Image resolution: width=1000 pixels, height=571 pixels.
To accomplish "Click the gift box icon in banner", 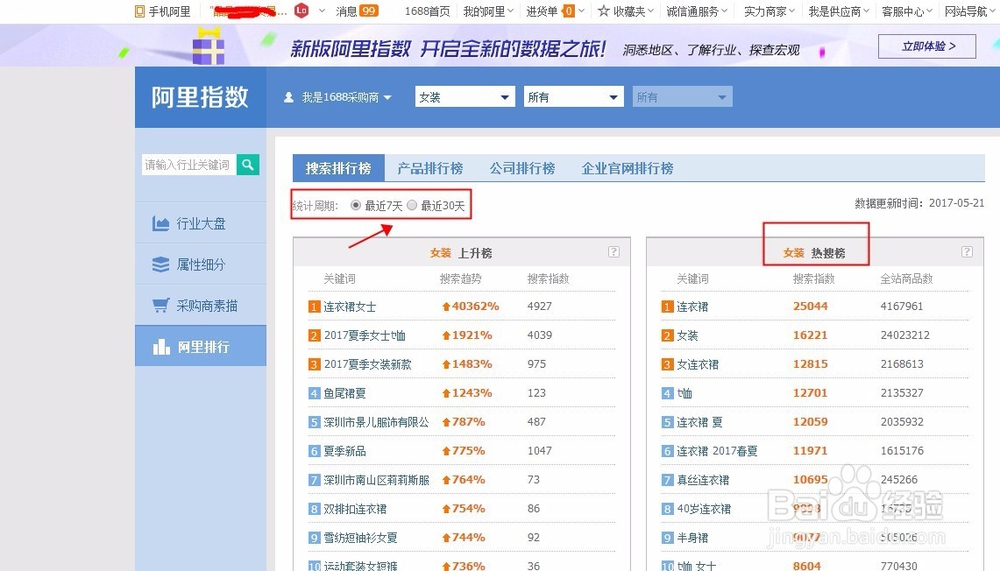I will click(209, 46).
